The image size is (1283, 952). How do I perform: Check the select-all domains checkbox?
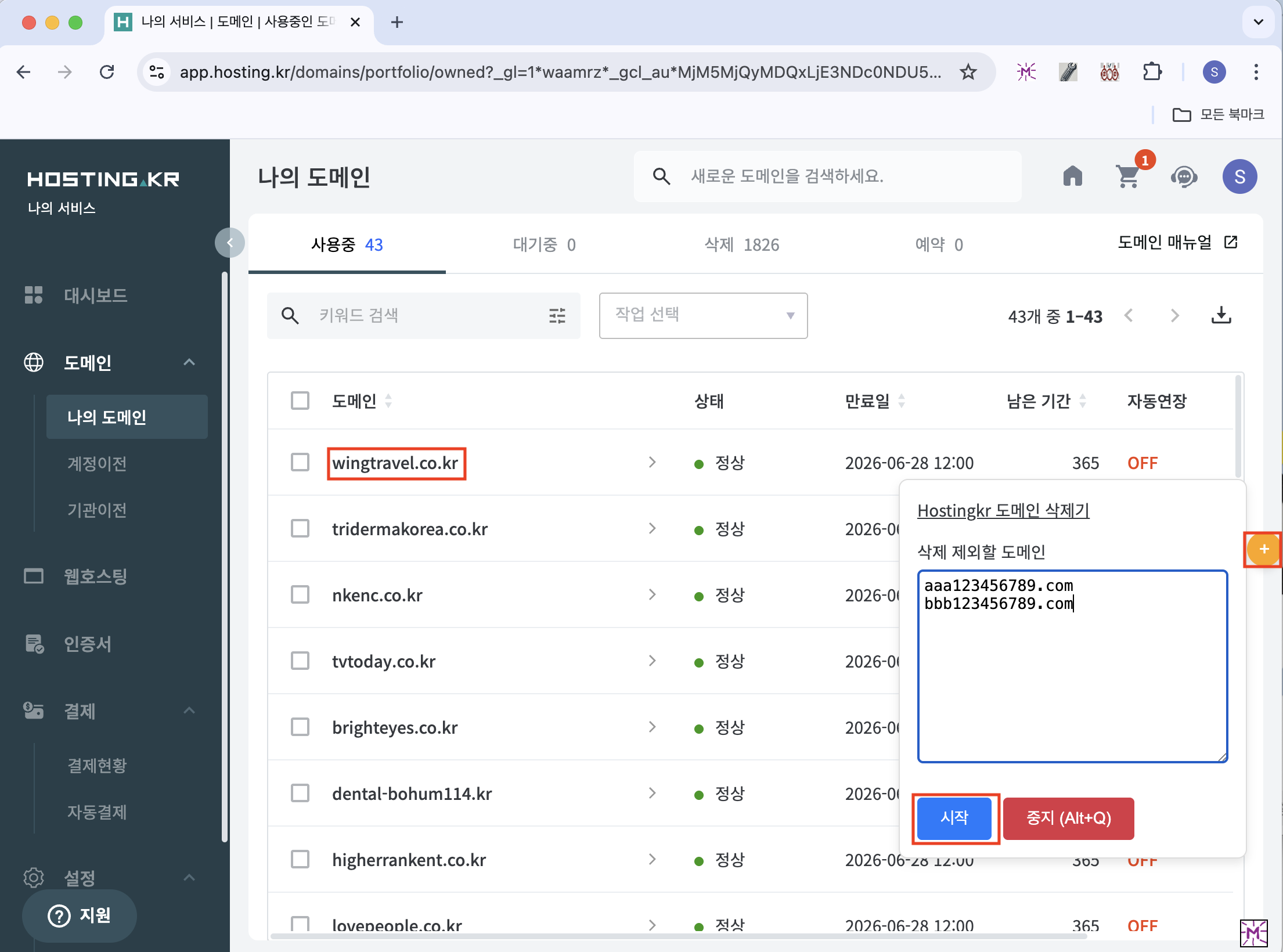tap(300, 401)
